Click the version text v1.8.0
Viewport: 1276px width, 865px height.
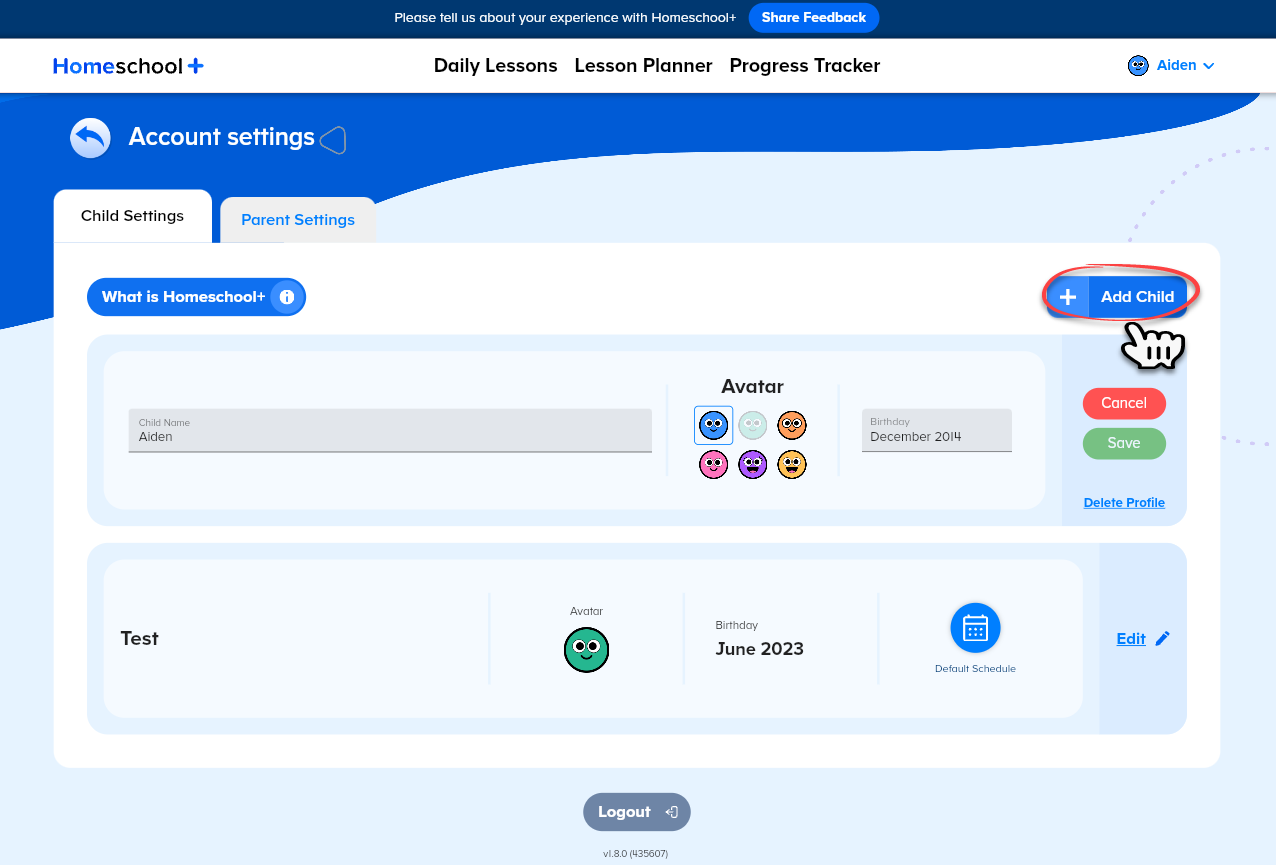[x=635, y=854]
